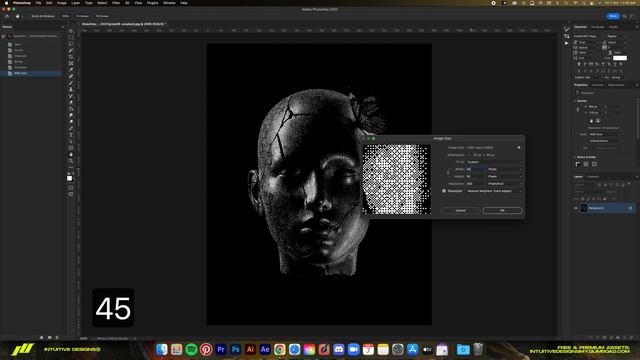This screenshot has width=640, height=360.
Task: Open After Effects from the dock
Action: (265, 349)
